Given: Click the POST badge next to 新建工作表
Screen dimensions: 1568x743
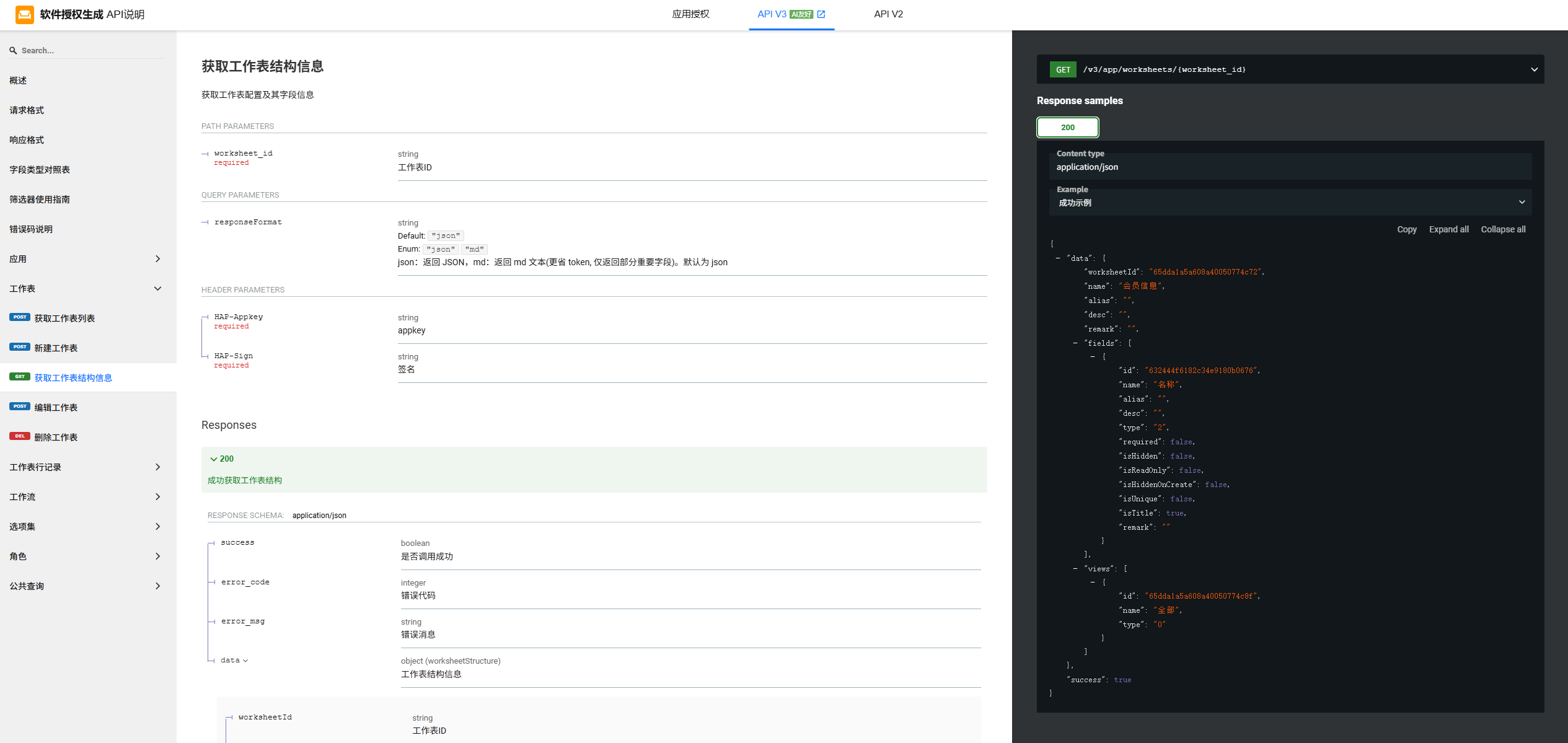Looking at the screenshot, I should click(x=20, y=347).
